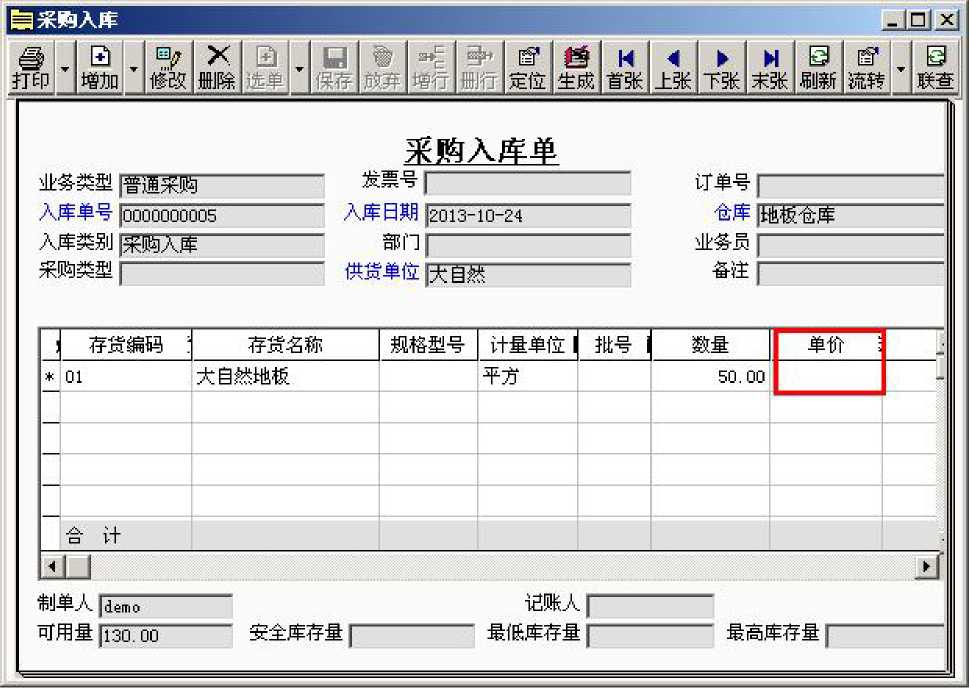Click the 记账人 field
The width and height of the screenshot is (969, 688).
tap(650, 606)
